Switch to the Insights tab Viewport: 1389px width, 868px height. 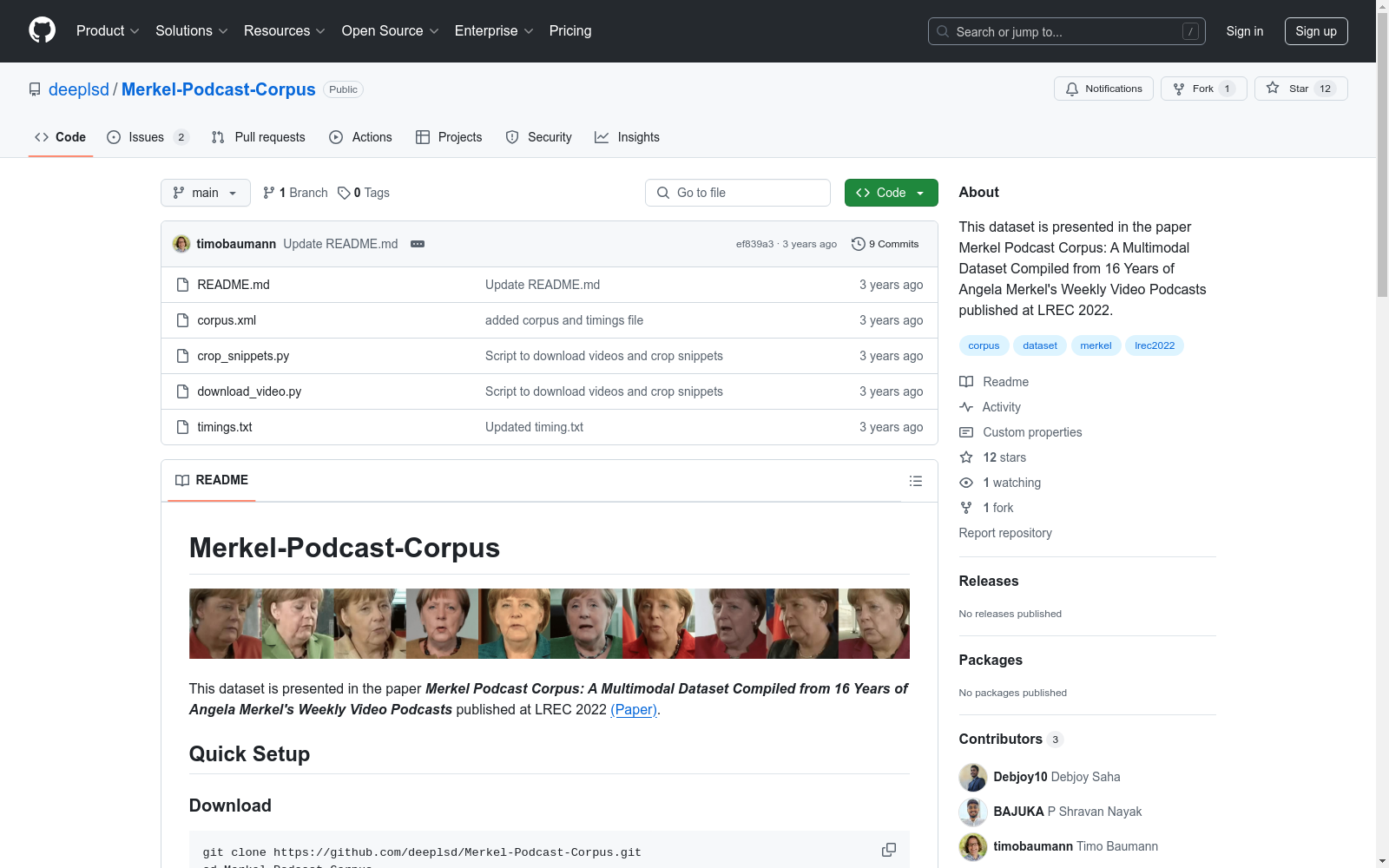(x=628, y=137)
